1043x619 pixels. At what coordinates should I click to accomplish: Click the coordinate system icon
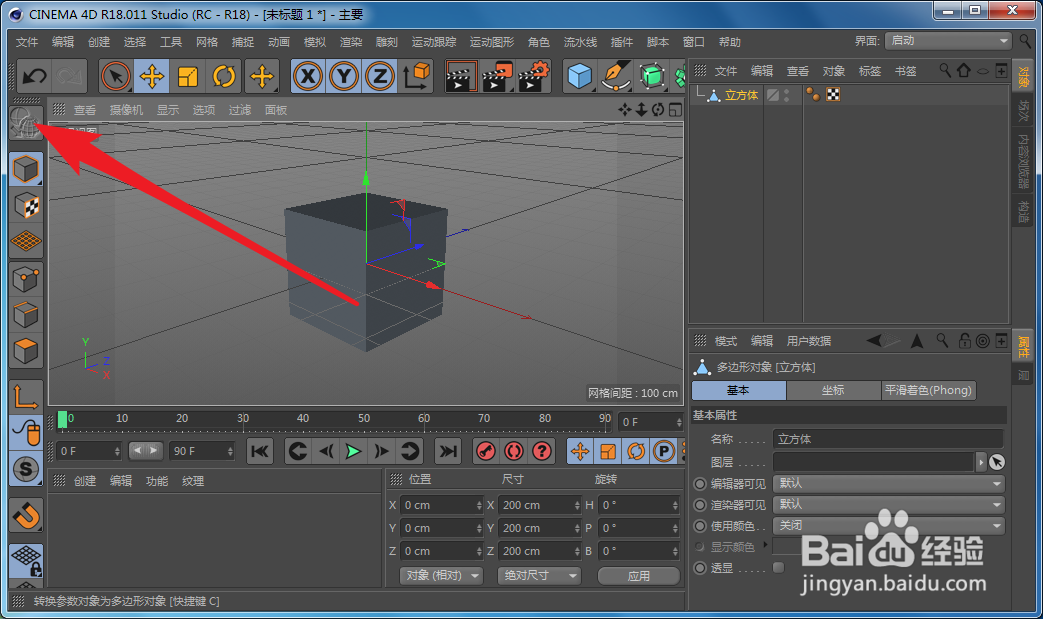417,76
